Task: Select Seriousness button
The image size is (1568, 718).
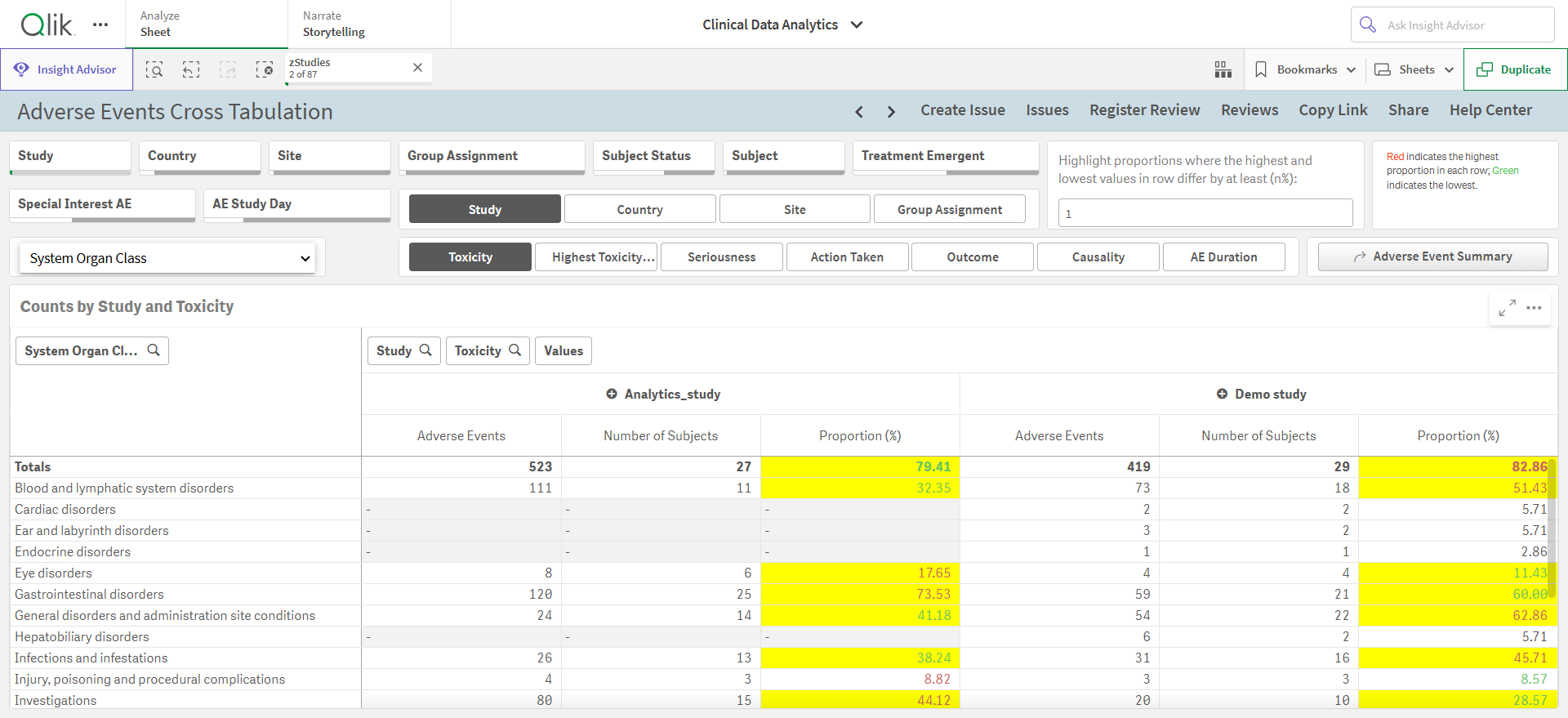Action: (722, 256)
